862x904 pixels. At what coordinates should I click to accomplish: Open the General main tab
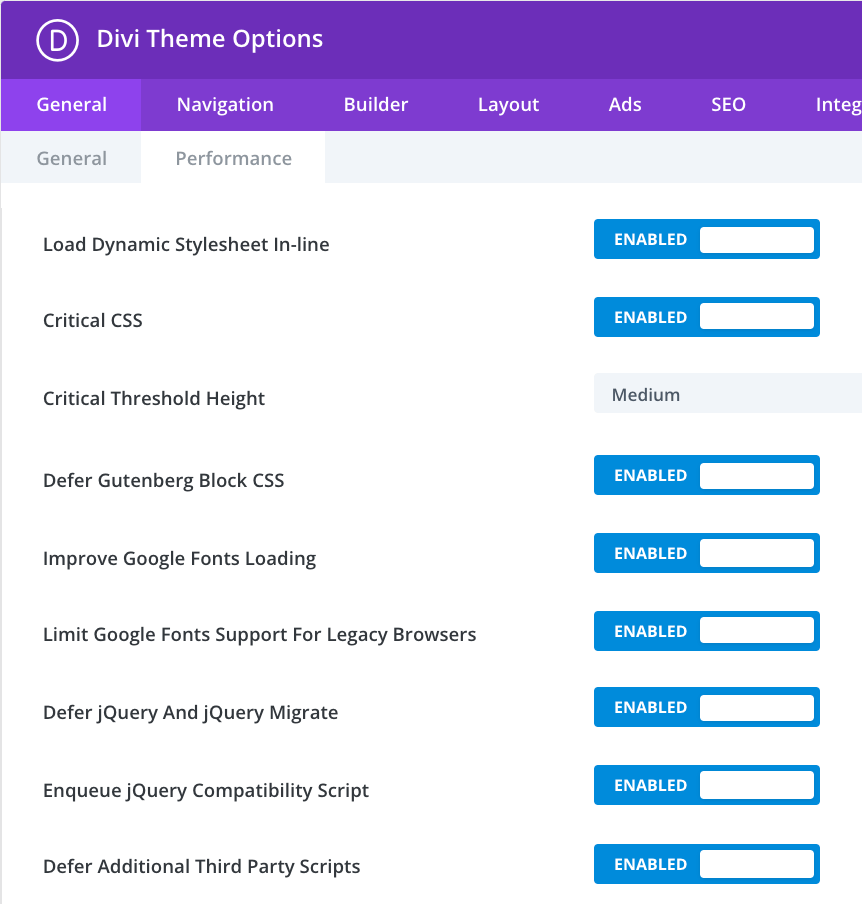click(x=71, y=104)
